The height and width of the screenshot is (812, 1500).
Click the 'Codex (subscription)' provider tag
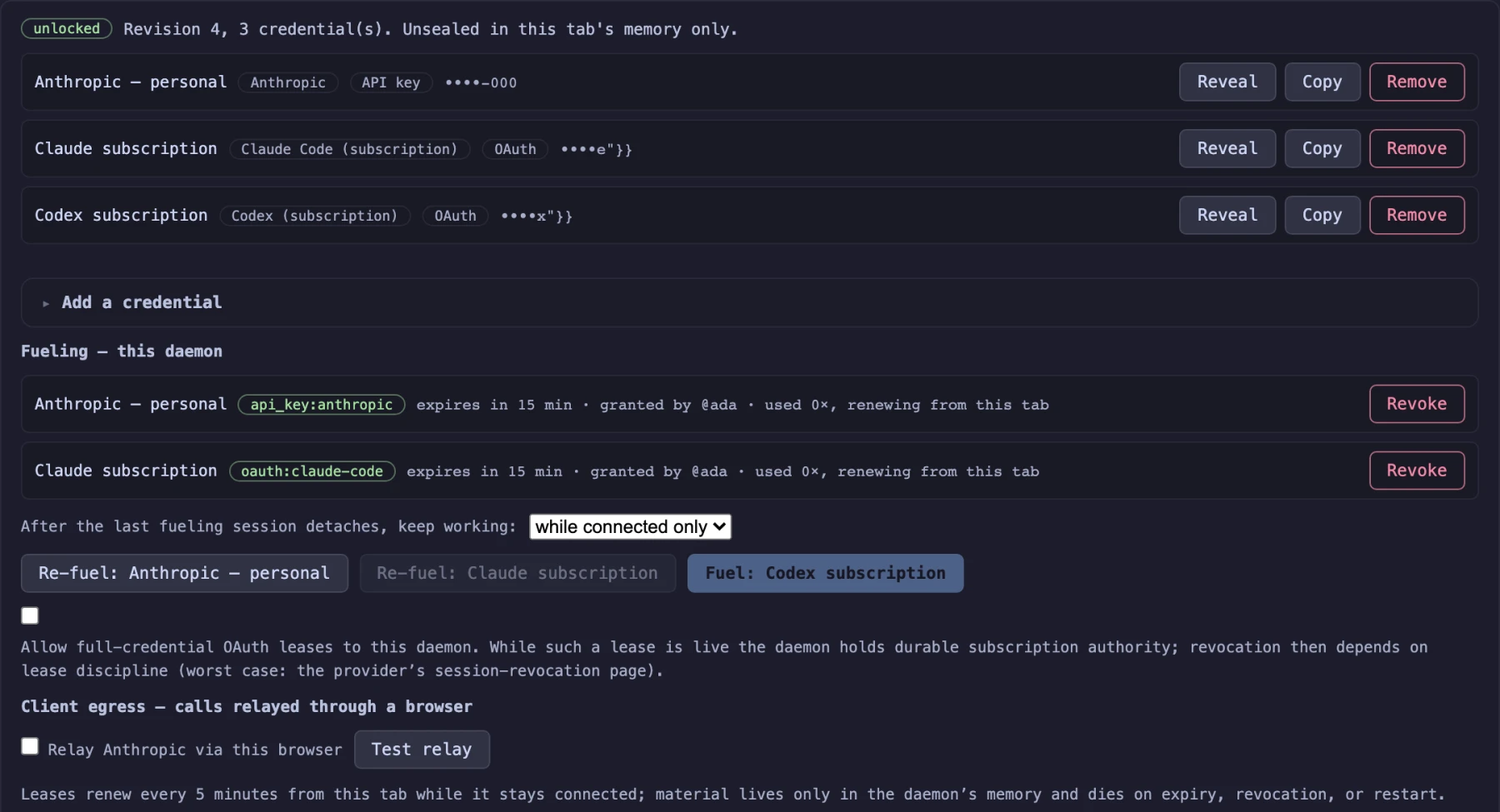click(315, 216)
